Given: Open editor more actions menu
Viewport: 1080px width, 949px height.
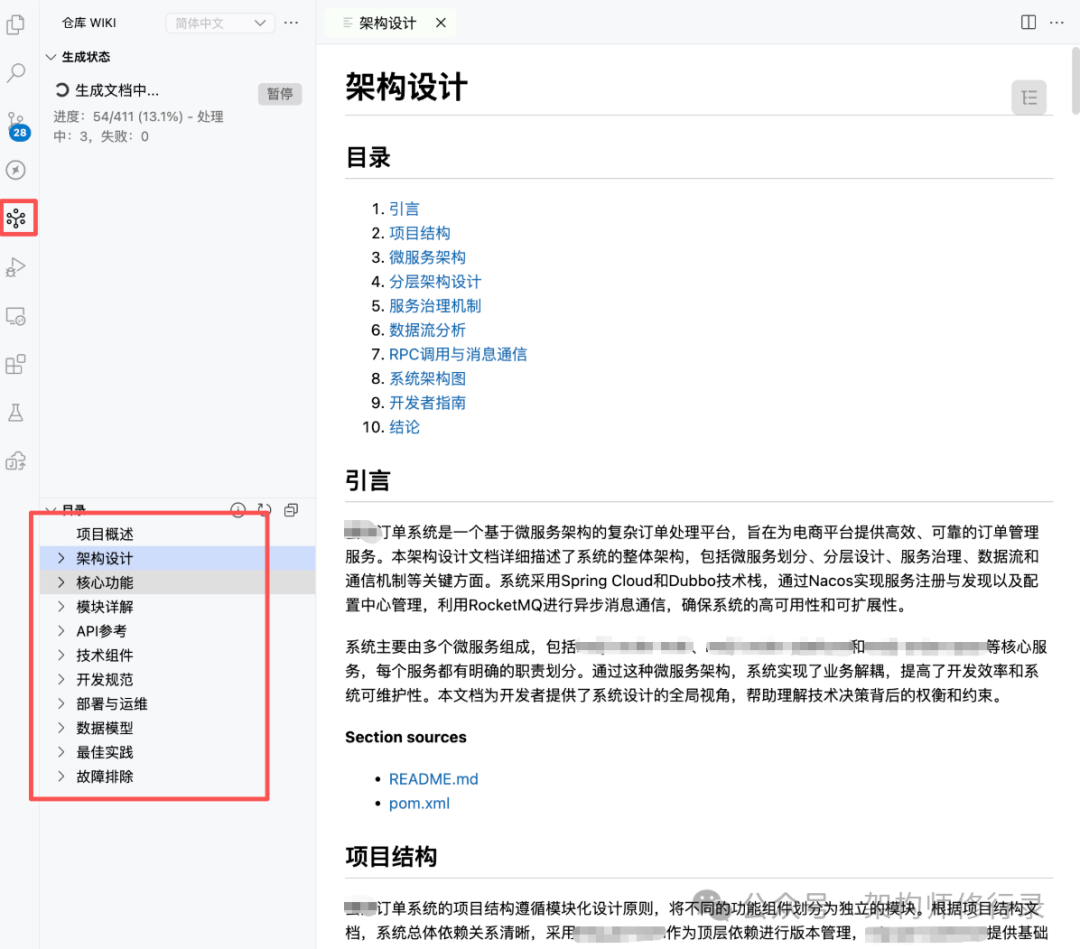Looking at the screenshot, I should tap(1057, 23).
